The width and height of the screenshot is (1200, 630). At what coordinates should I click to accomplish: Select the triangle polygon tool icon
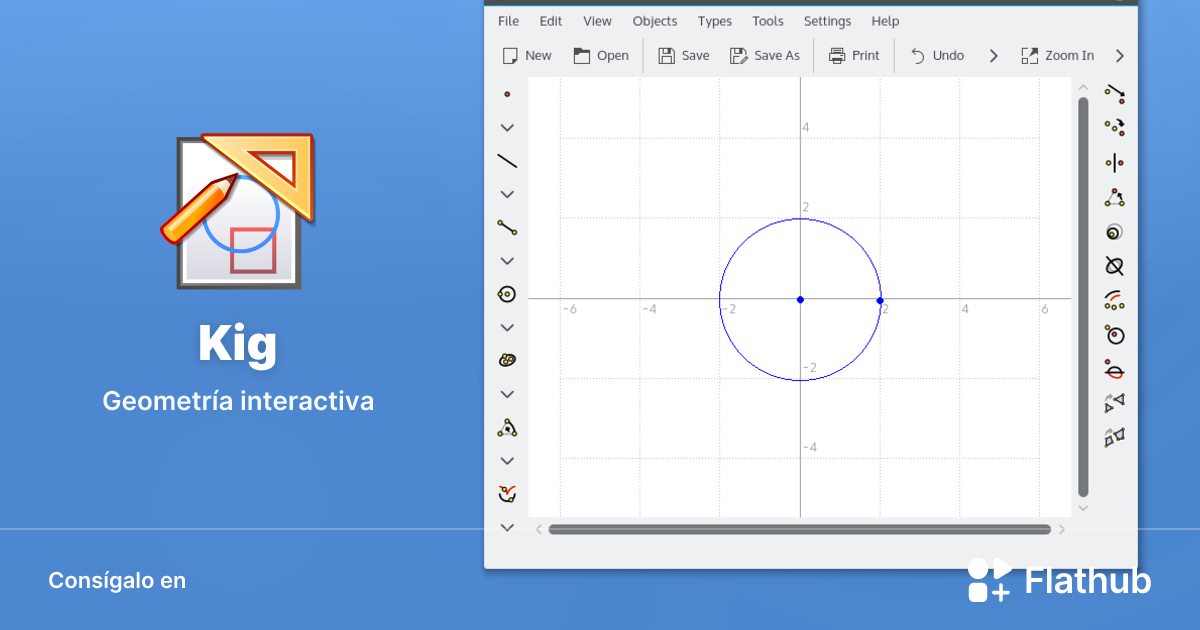click(x=507, y=428)
